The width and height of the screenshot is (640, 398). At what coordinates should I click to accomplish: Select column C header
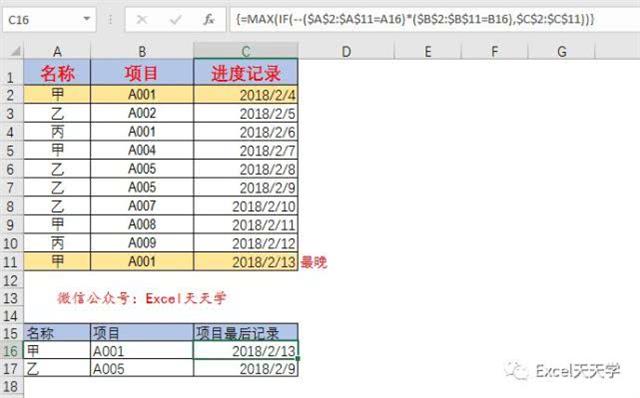tap(246, 51)
